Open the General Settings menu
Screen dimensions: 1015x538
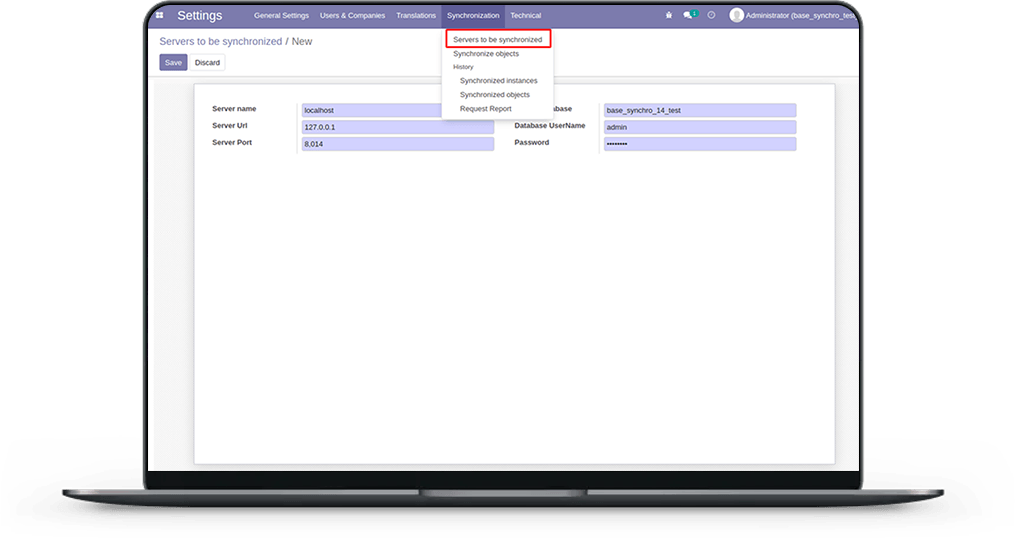point(281,16)
